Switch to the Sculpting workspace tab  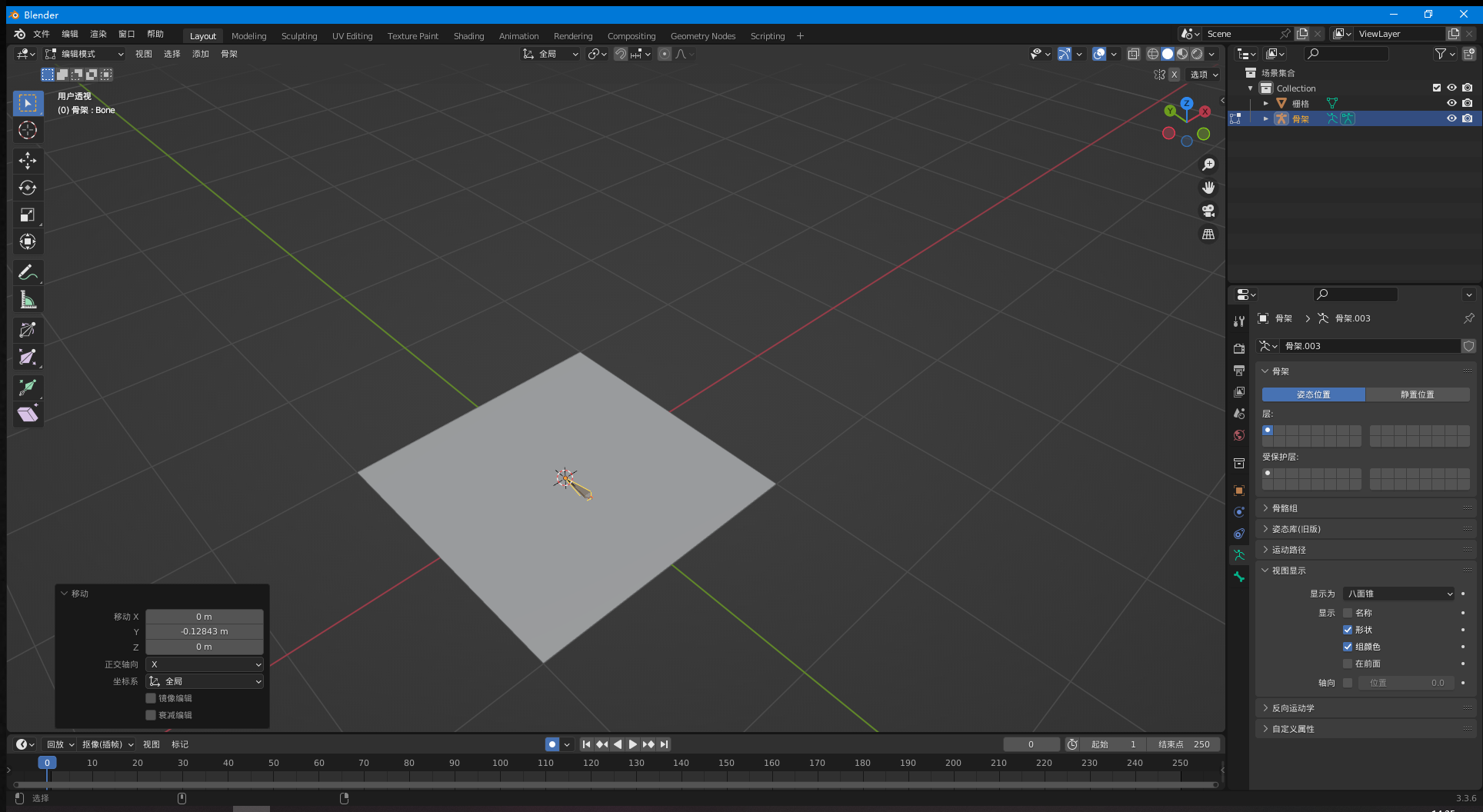point(299,36)
